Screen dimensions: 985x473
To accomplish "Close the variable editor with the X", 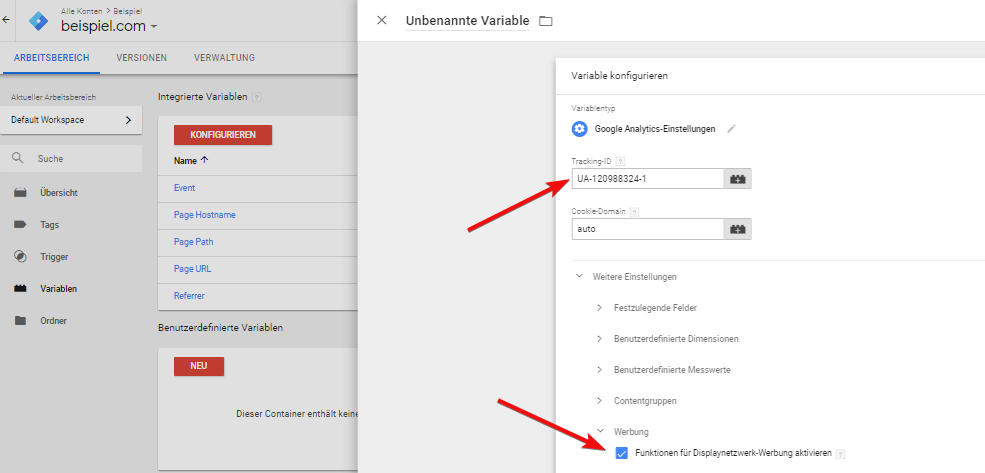I will tap(381, 20).
